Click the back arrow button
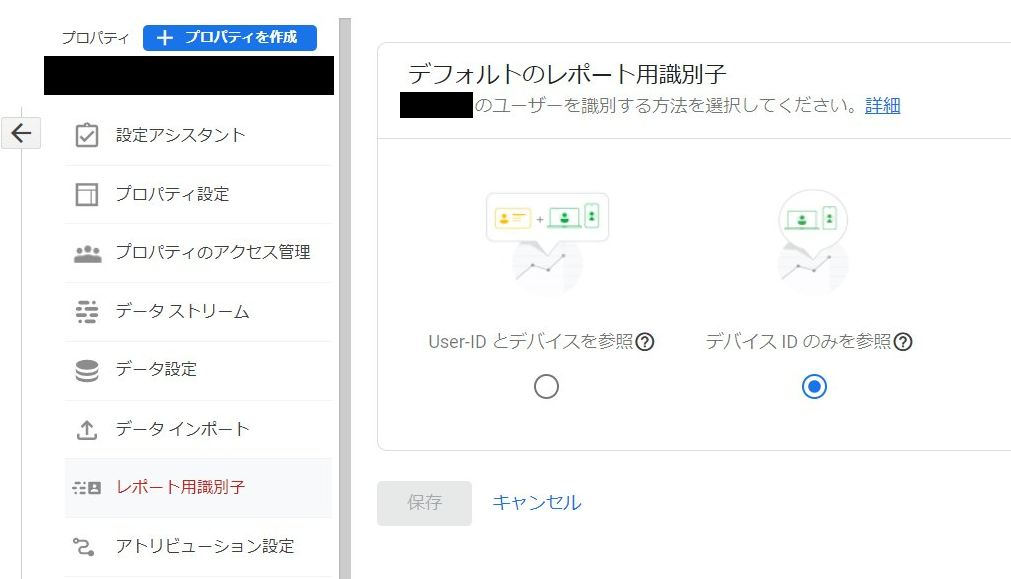 [21, 133]
